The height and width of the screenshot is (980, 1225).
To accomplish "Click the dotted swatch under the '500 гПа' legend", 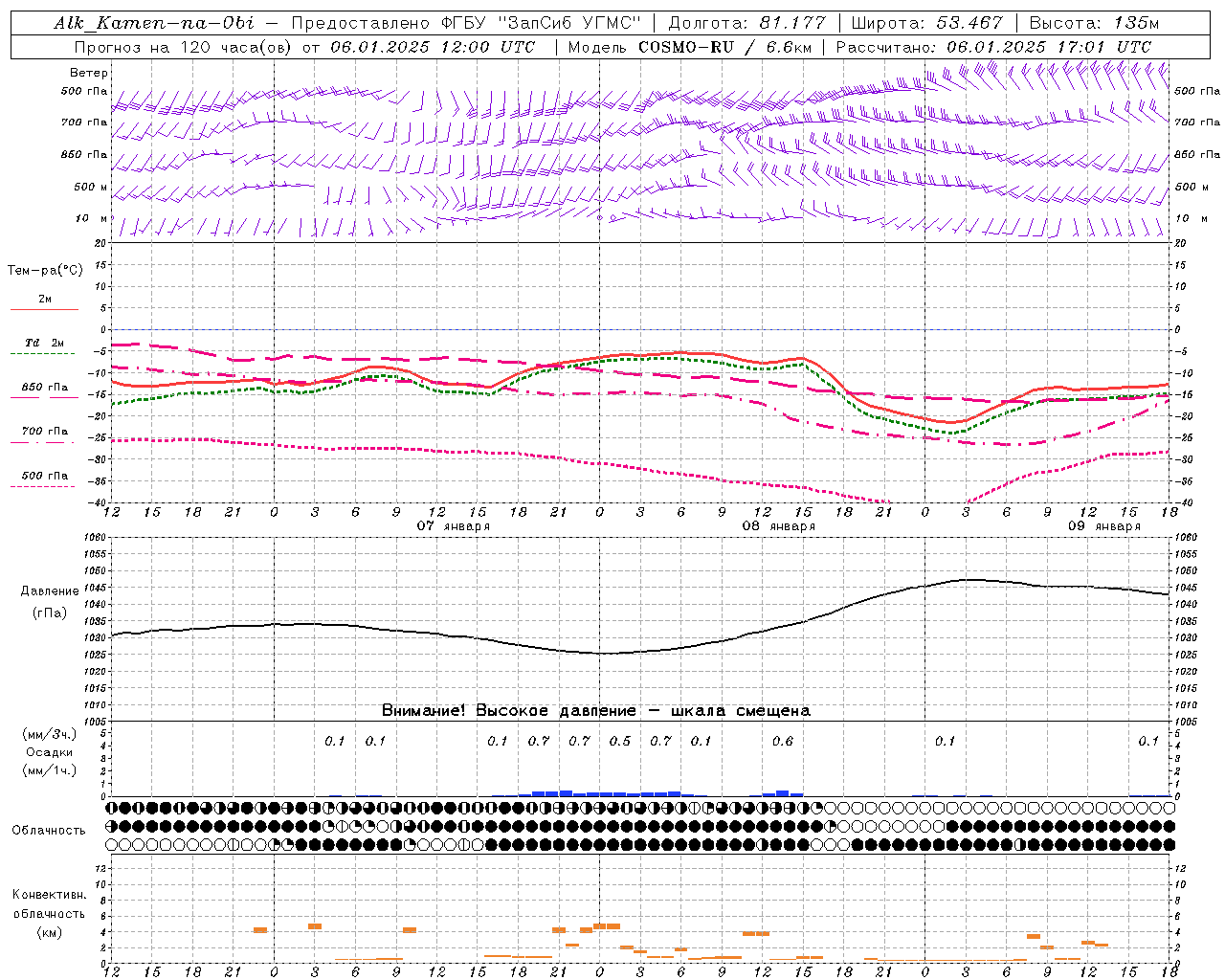I will pyautogui.click(x=43, y=486).
